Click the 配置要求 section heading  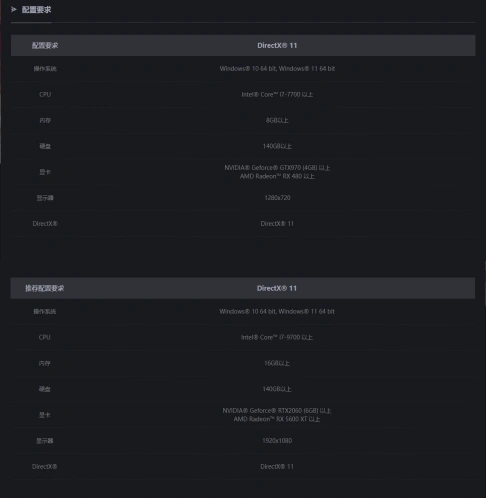coord(36,10)
